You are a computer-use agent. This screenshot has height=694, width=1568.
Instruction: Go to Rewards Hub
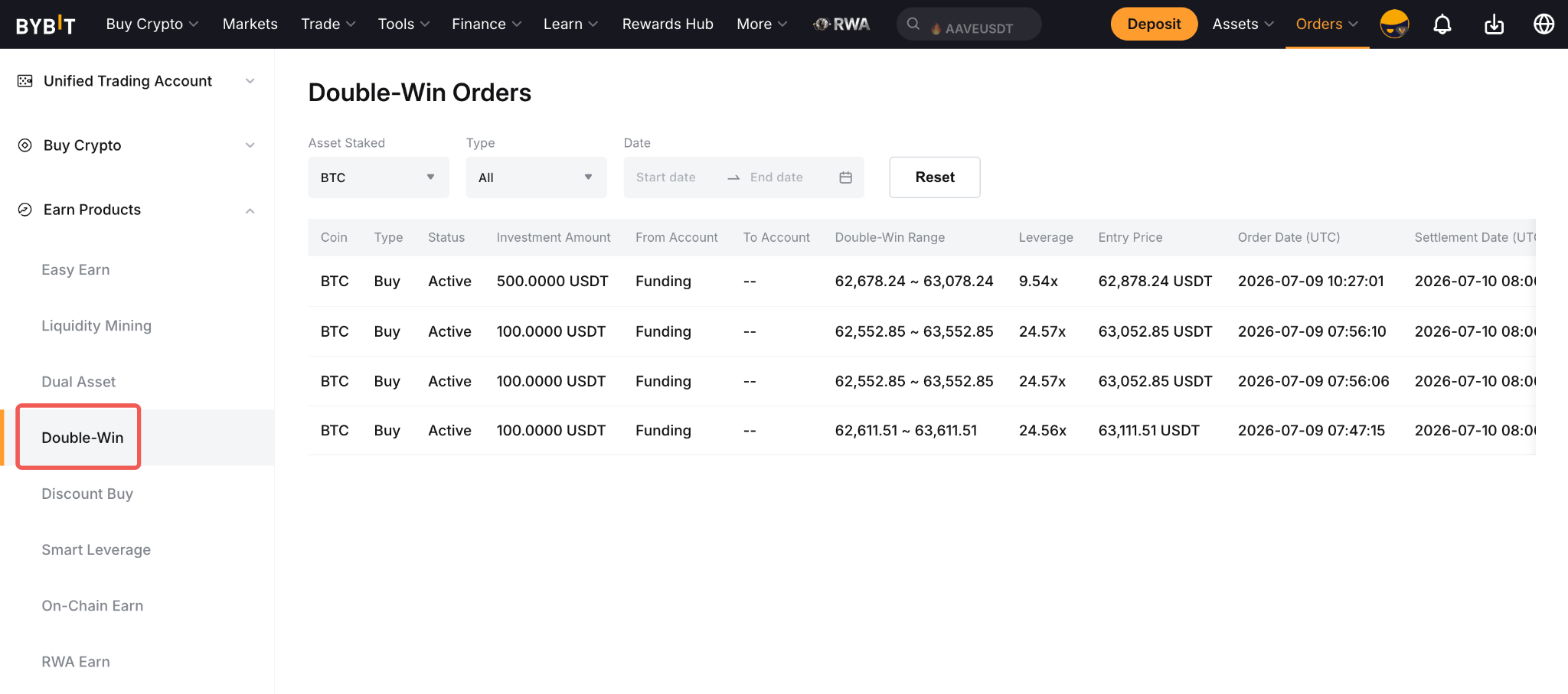click(668, 24)
